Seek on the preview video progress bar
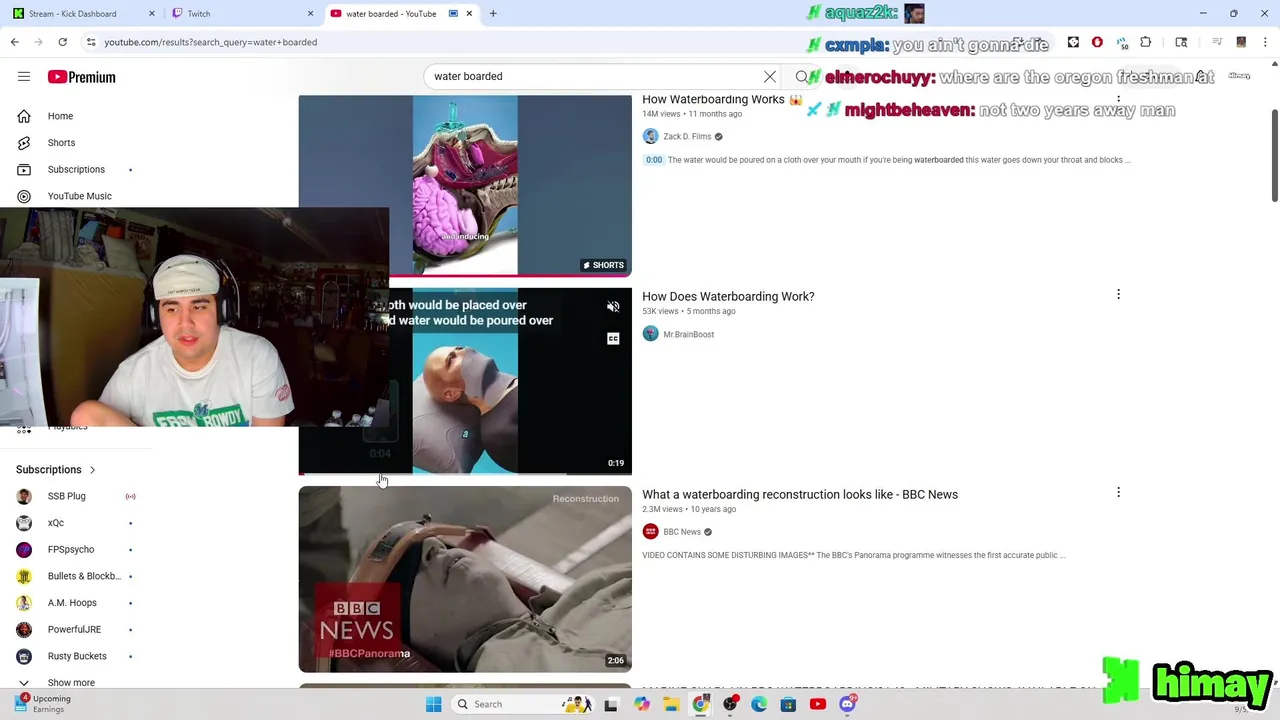1280x720 pixels. pos(465,473)
